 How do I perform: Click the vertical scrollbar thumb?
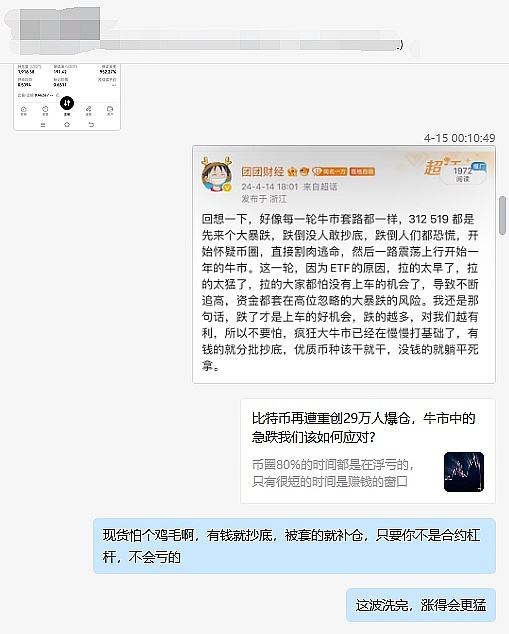[x=503, y=215]
